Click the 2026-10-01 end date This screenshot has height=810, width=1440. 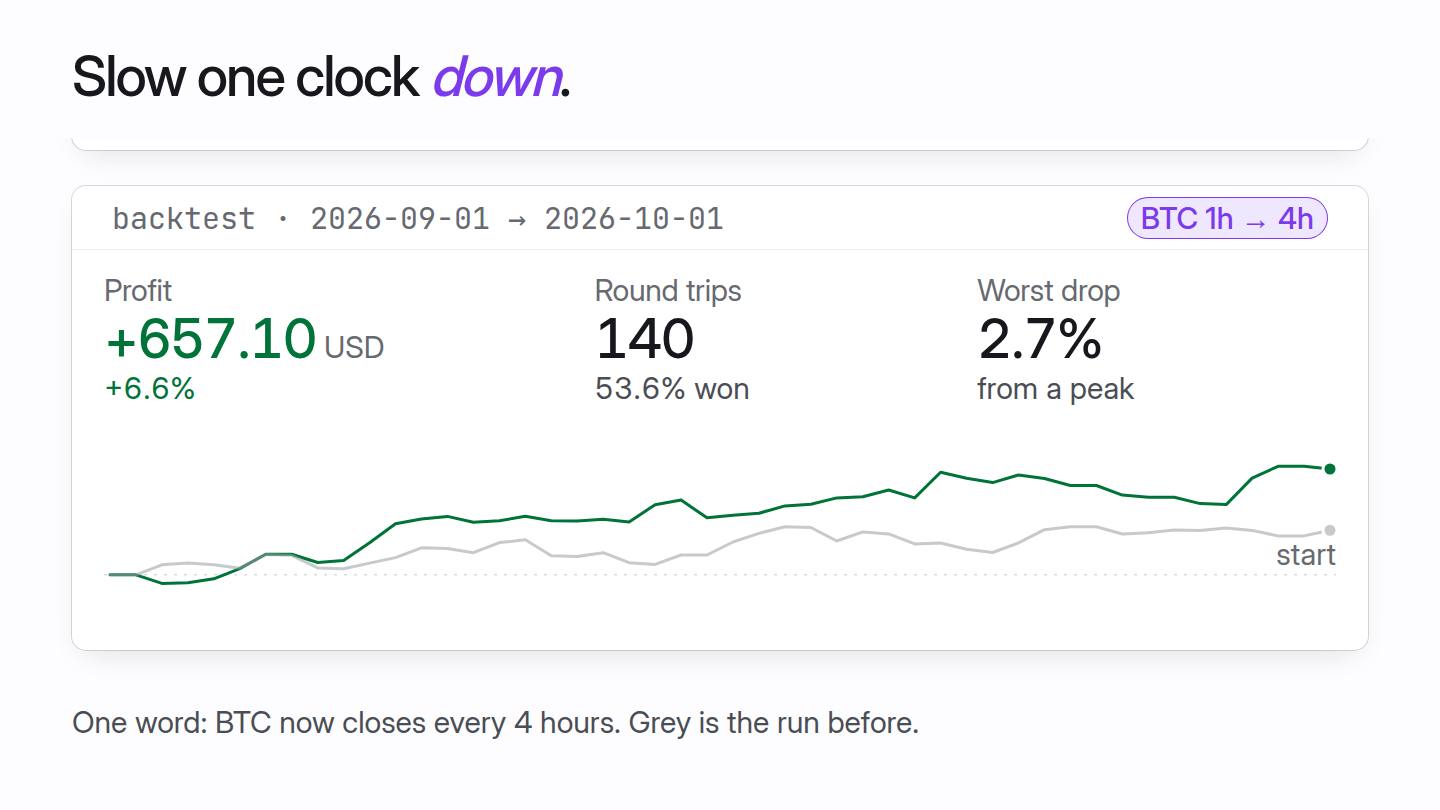[634, 218]
